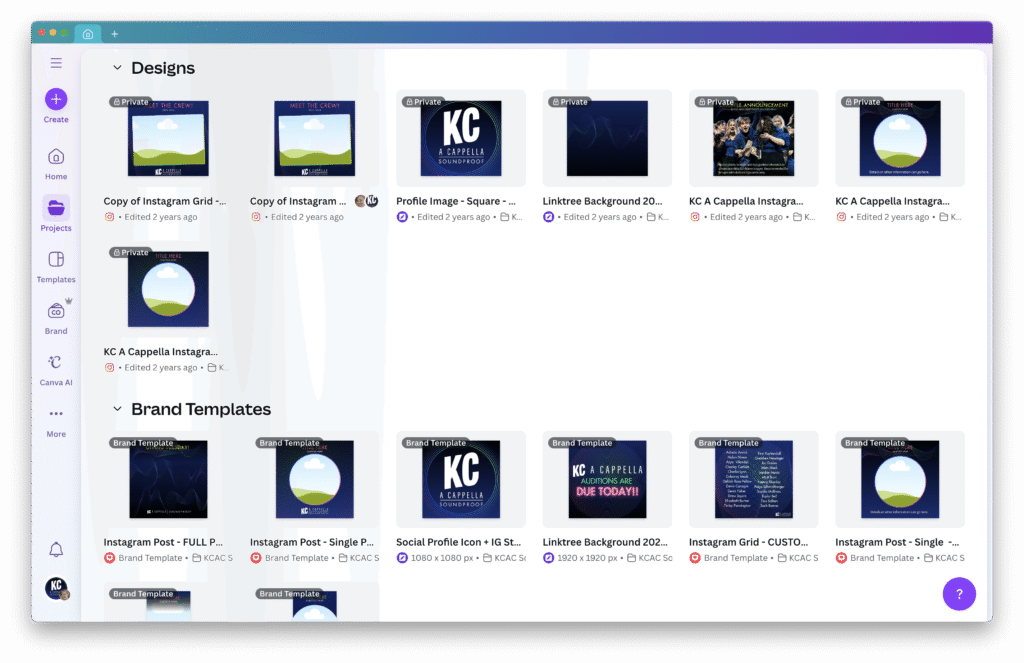
Task: Open Linktree Background 202... brand template
Action: coord(607,479)
